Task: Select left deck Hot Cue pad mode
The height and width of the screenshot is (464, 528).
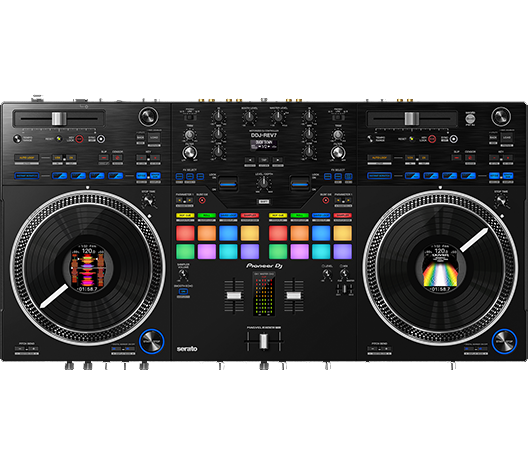Action: (x=185, y=215)
